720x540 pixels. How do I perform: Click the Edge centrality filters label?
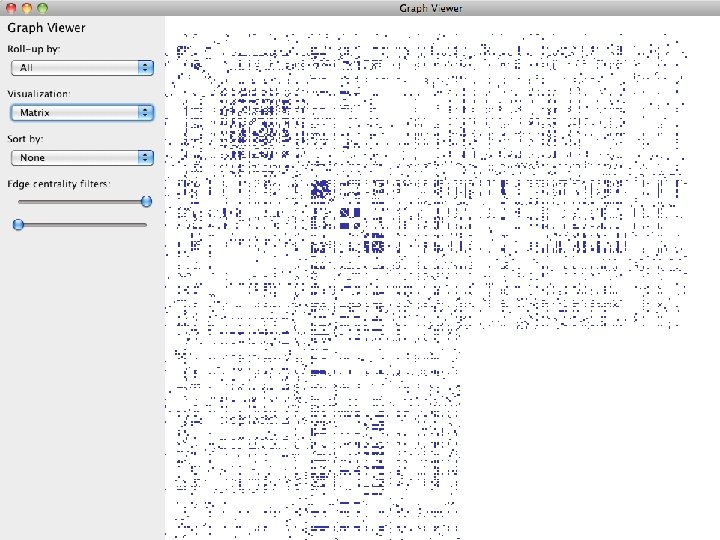coord(59,184)
